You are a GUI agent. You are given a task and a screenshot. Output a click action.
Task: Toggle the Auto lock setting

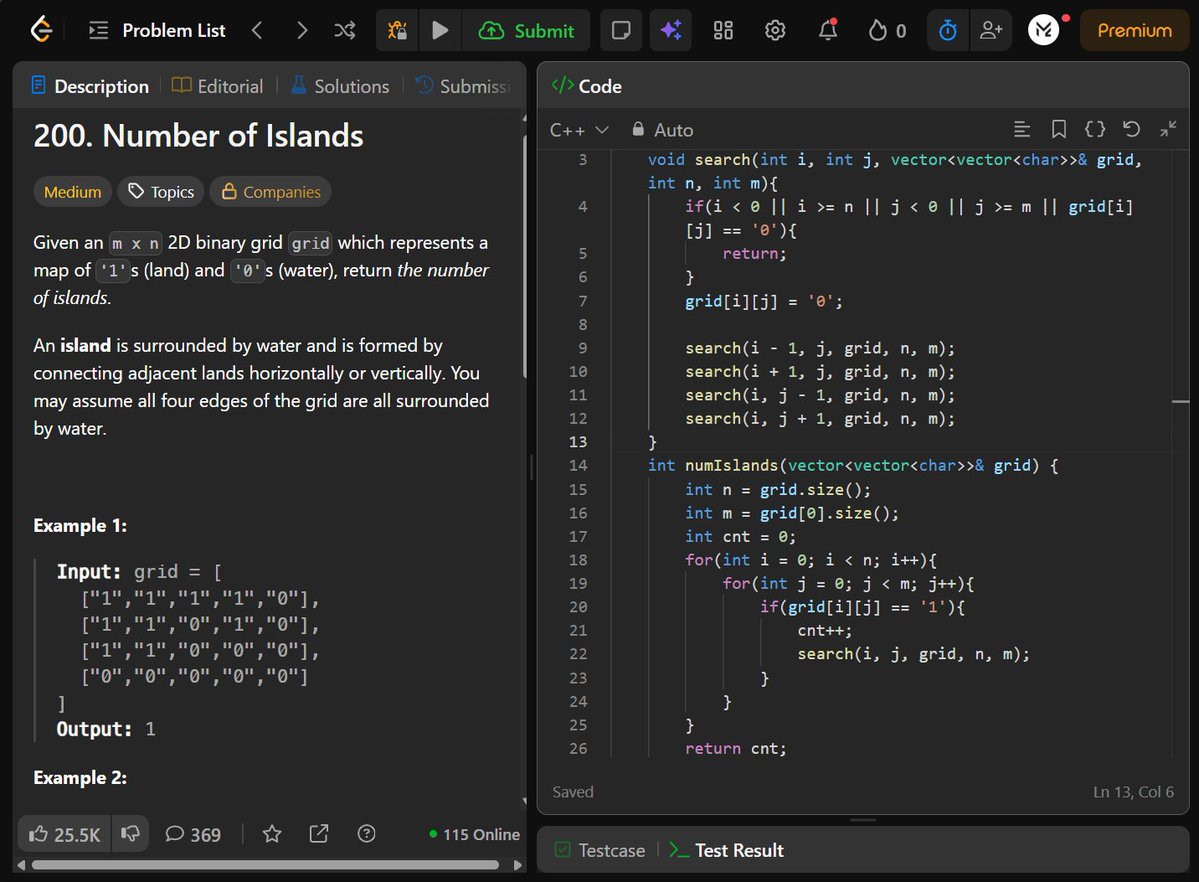(x=662, y=130)
